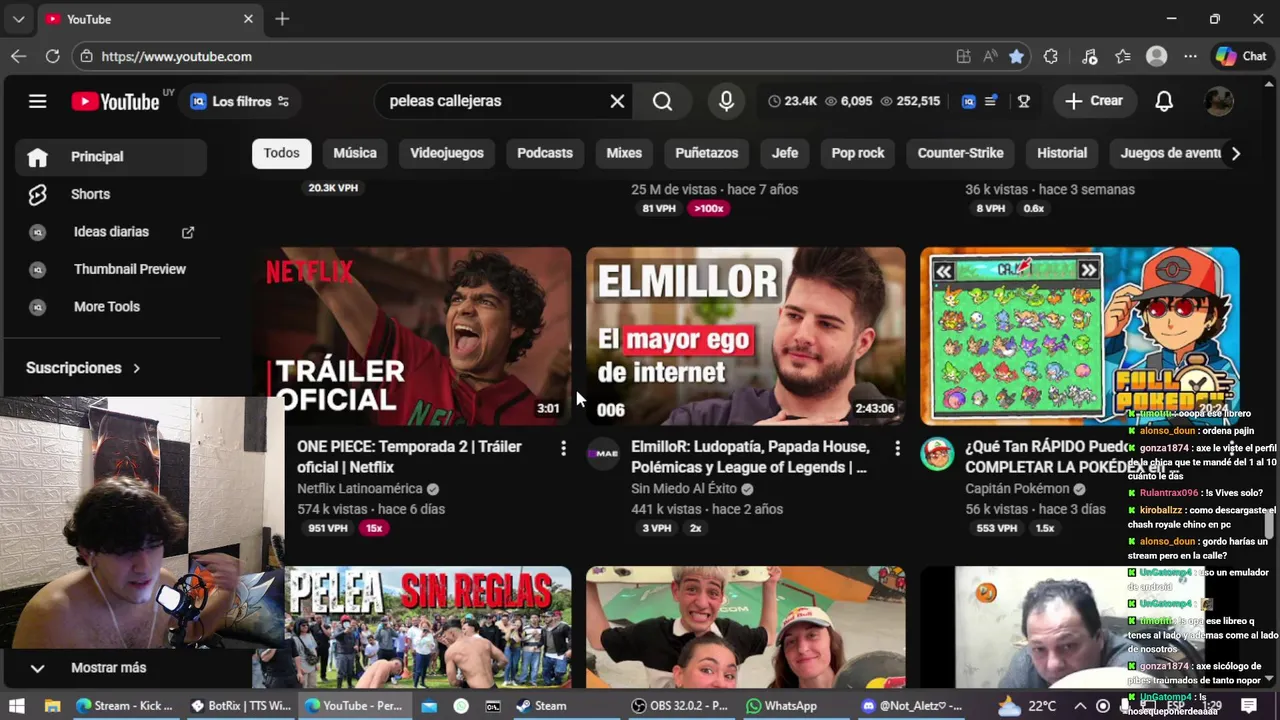This screenshot has width=1280, height=720.
Task: Select the Videojuegos filter chip
Action: (x=447, y=153)
